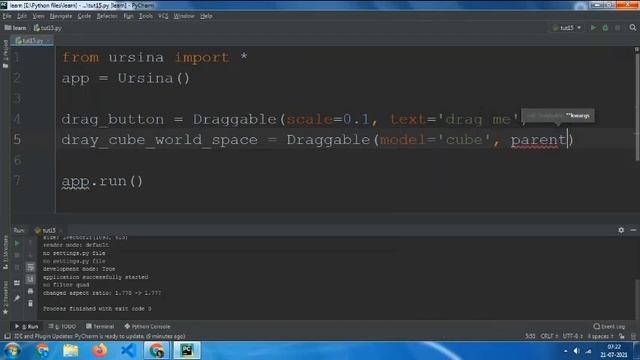Toggle scroll to end in Run console

click(30, 279)
